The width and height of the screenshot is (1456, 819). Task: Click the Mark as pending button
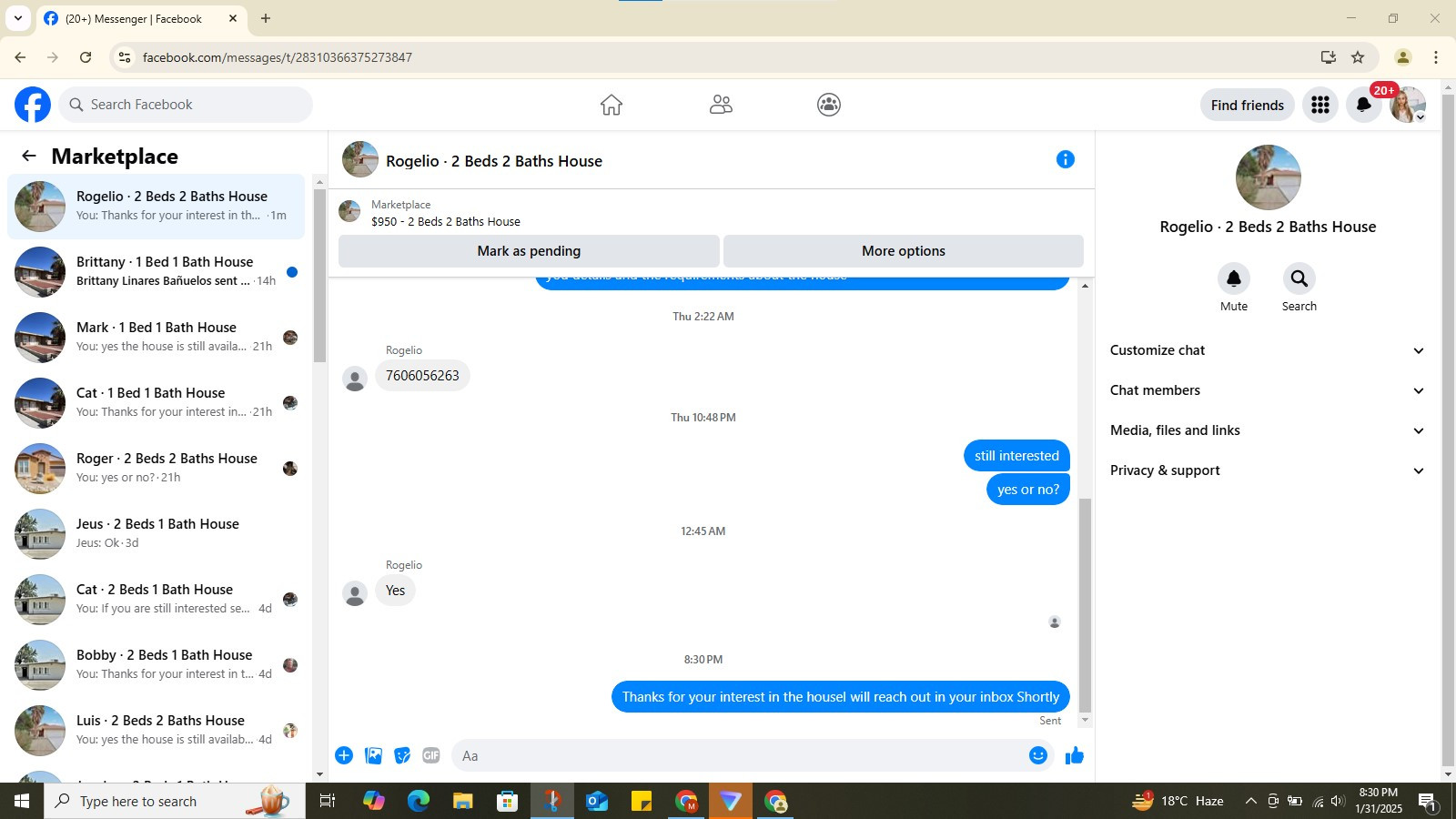tap(529, 251)
